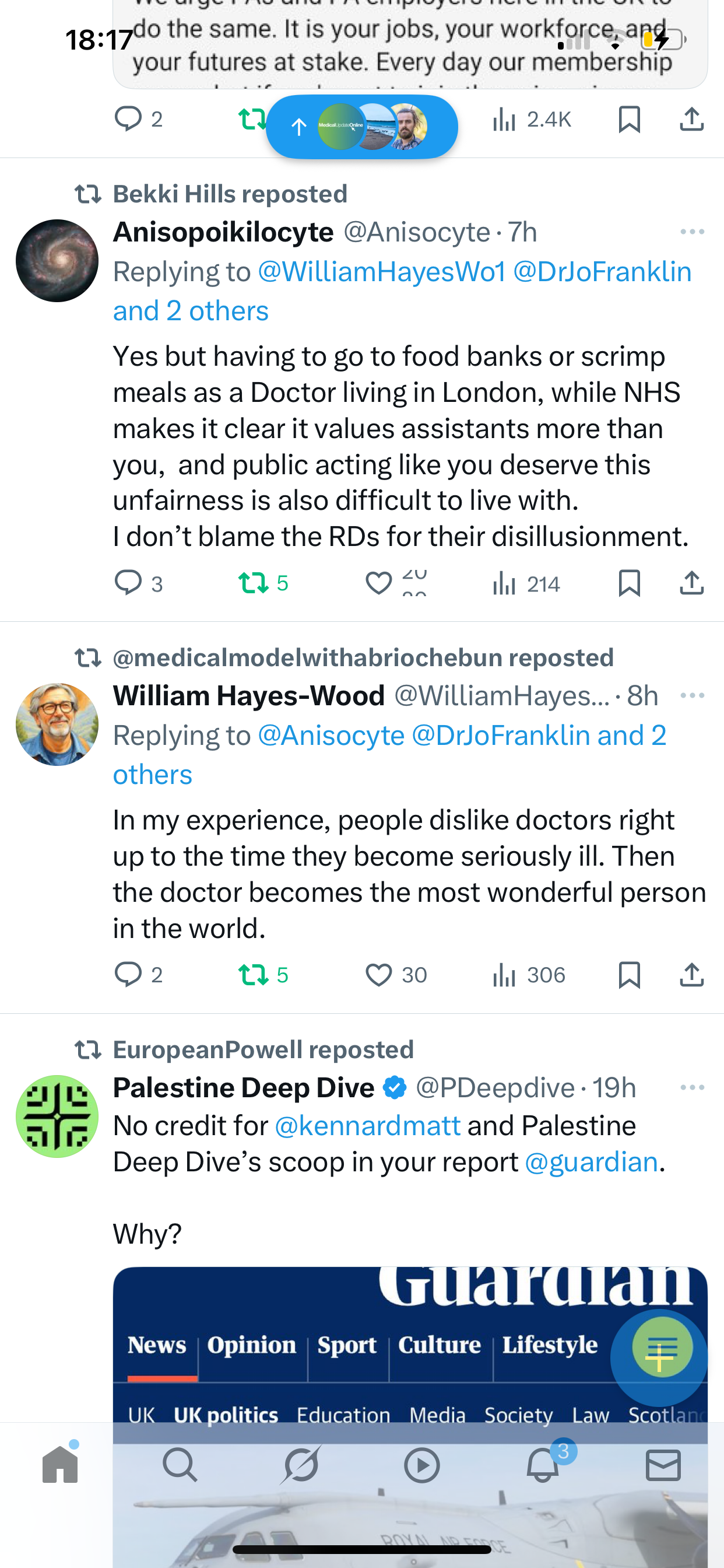724x1568 pixels.
Task: Open the Grok tab icon
Action: 301,1465
